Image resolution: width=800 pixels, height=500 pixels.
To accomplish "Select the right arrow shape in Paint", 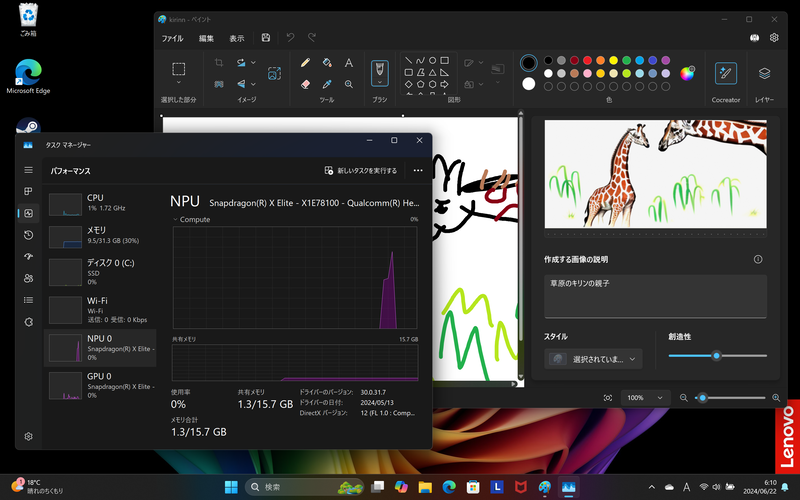I will pyautogui.click(x=444, y=84).
